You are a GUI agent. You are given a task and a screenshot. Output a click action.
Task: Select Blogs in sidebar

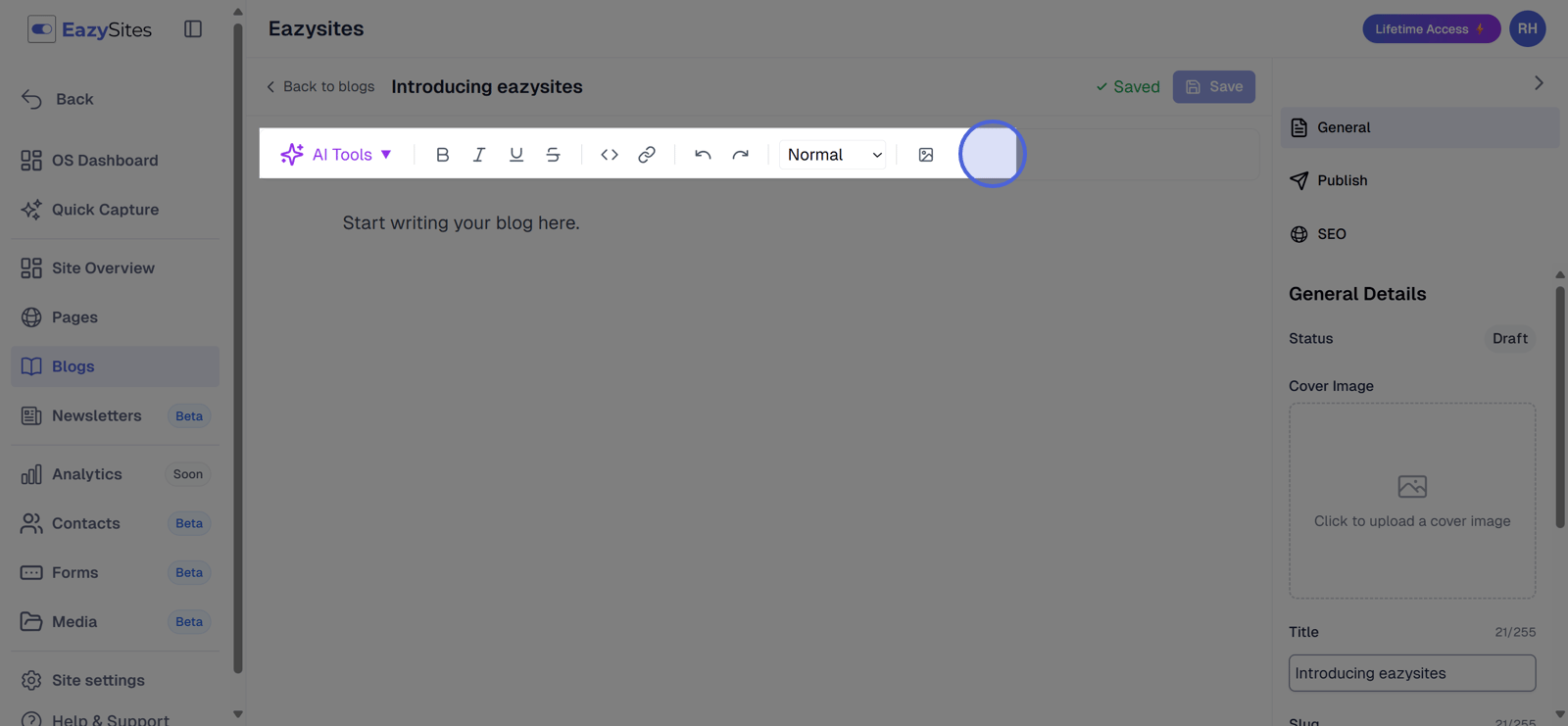[115, 365]
